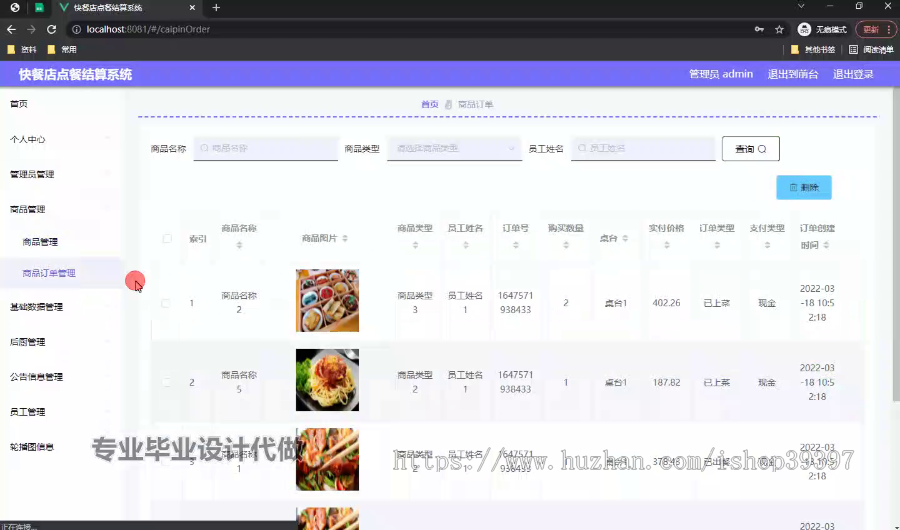This screenshot has width=900, height=530.
Task: Open the row 2 pasta dish thumbnail
Action: [327, 380]
